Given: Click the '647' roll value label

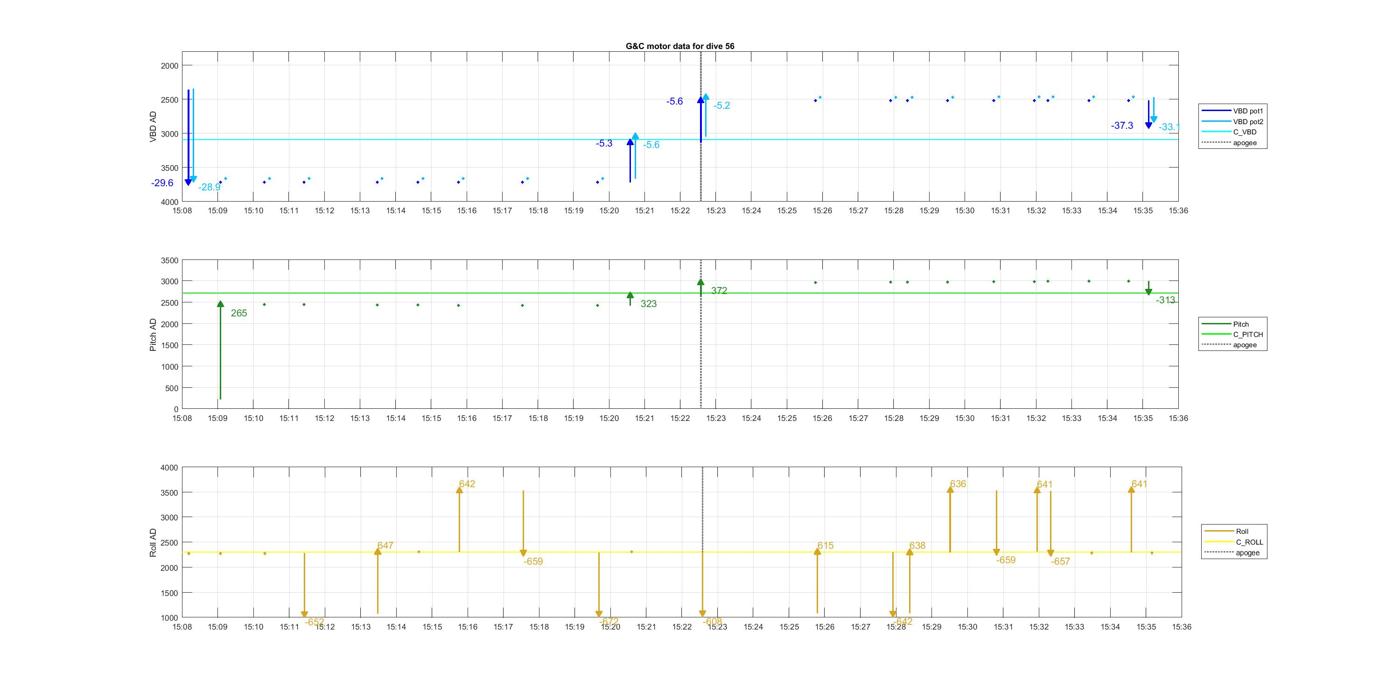Looking at the screenshot, I should pos(385,546).
